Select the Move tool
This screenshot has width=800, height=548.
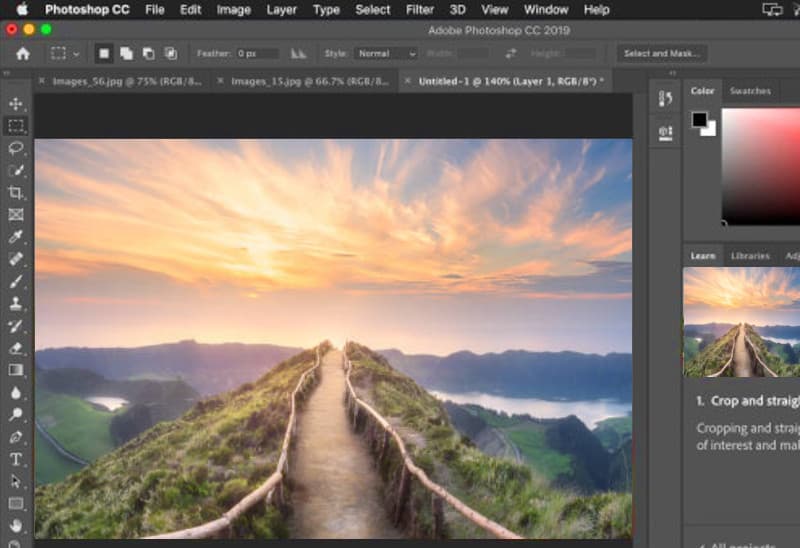pyautogui.click(x=16, y=104)
